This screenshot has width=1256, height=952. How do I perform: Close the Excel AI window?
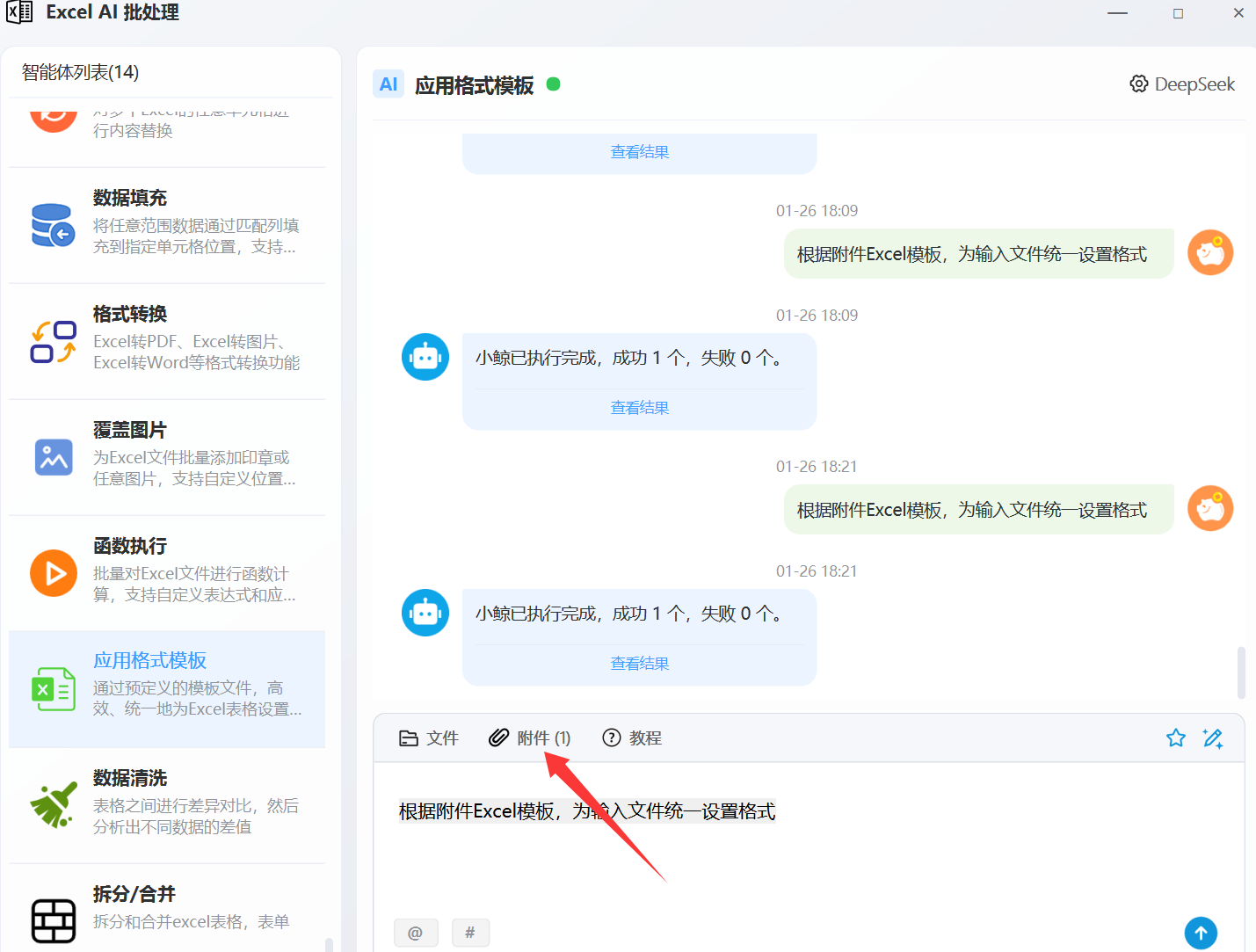point(1238,13)
